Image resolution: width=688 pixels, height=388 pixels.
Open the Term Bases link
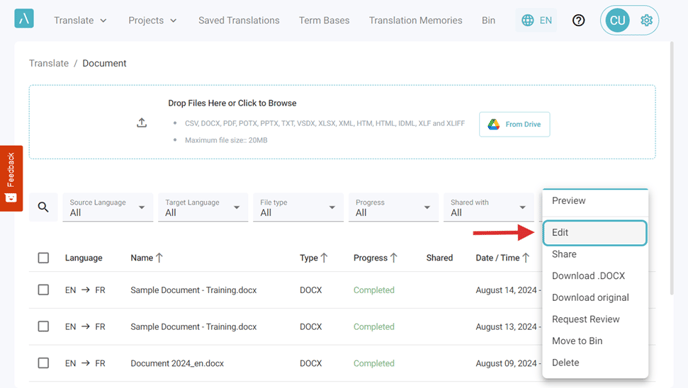324,20
